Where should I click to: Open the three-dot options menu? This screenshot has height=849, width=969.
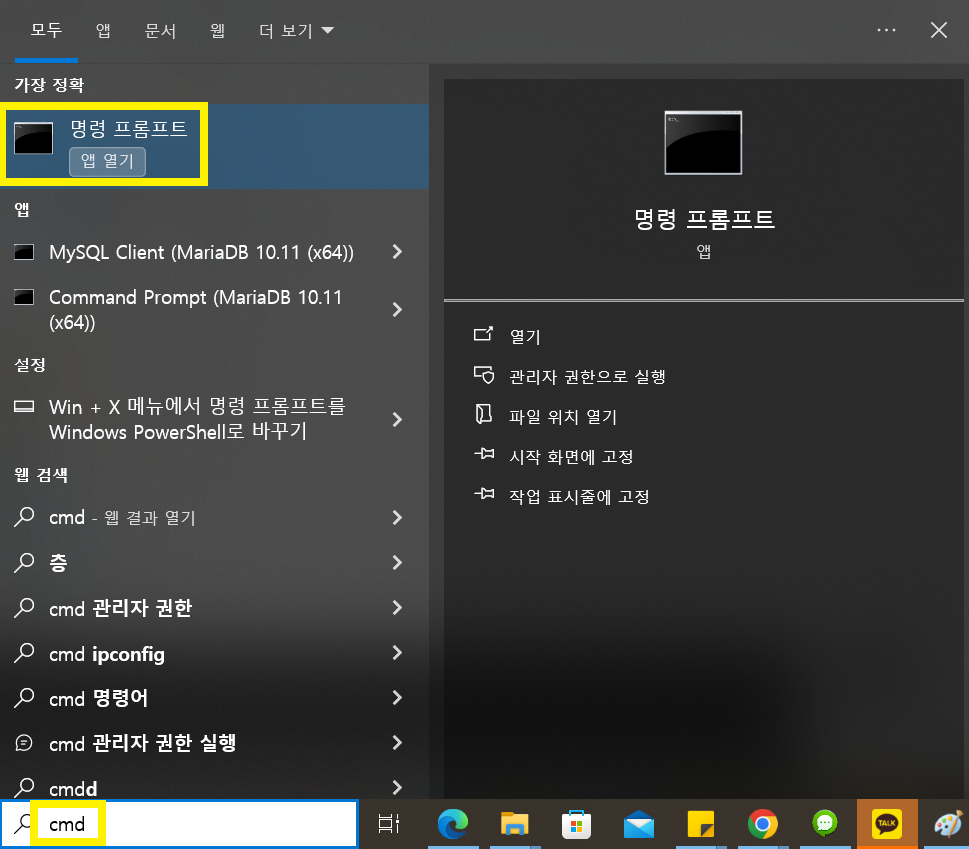click(x=886, y=30)
